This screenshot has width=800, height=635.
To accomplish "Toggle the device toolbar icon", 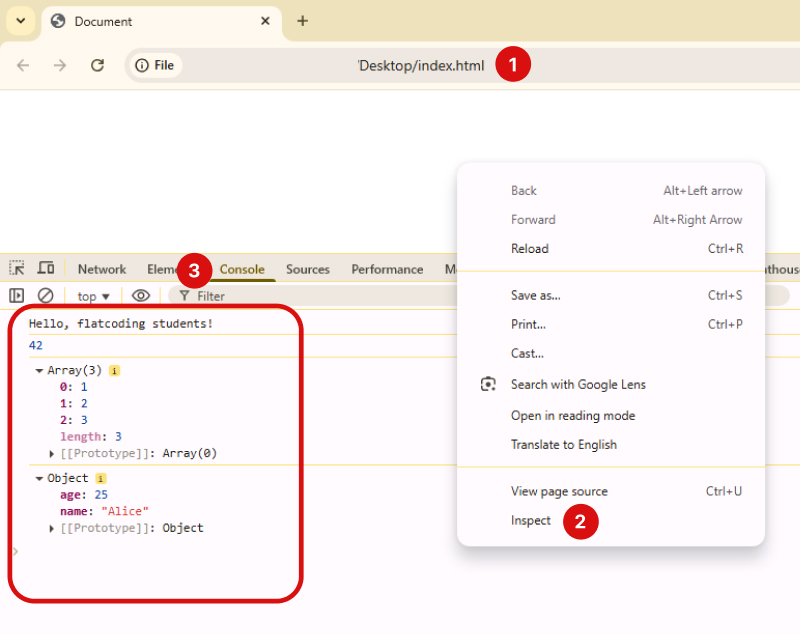I will (46, 268).
